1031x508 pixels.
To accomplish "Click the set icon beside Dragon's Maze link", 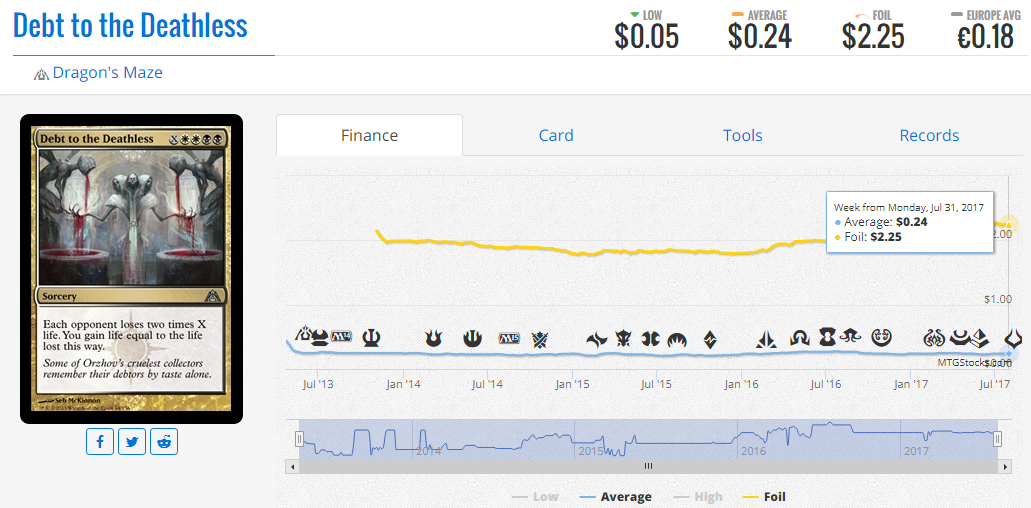I will click(41, 74).
